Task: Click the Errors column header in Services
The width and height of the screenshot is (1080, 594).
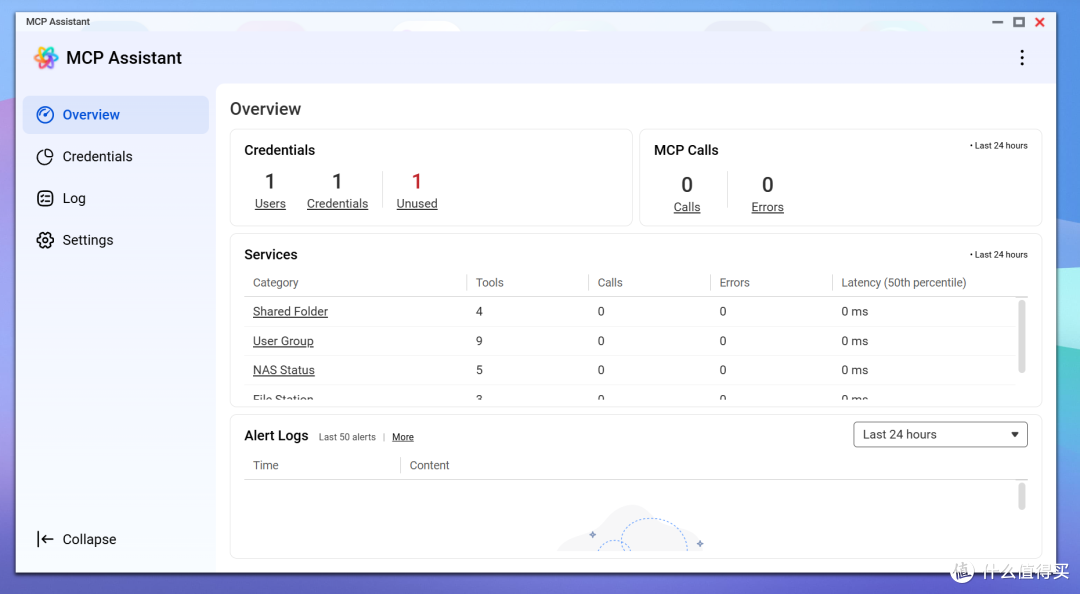Action: 734,283
